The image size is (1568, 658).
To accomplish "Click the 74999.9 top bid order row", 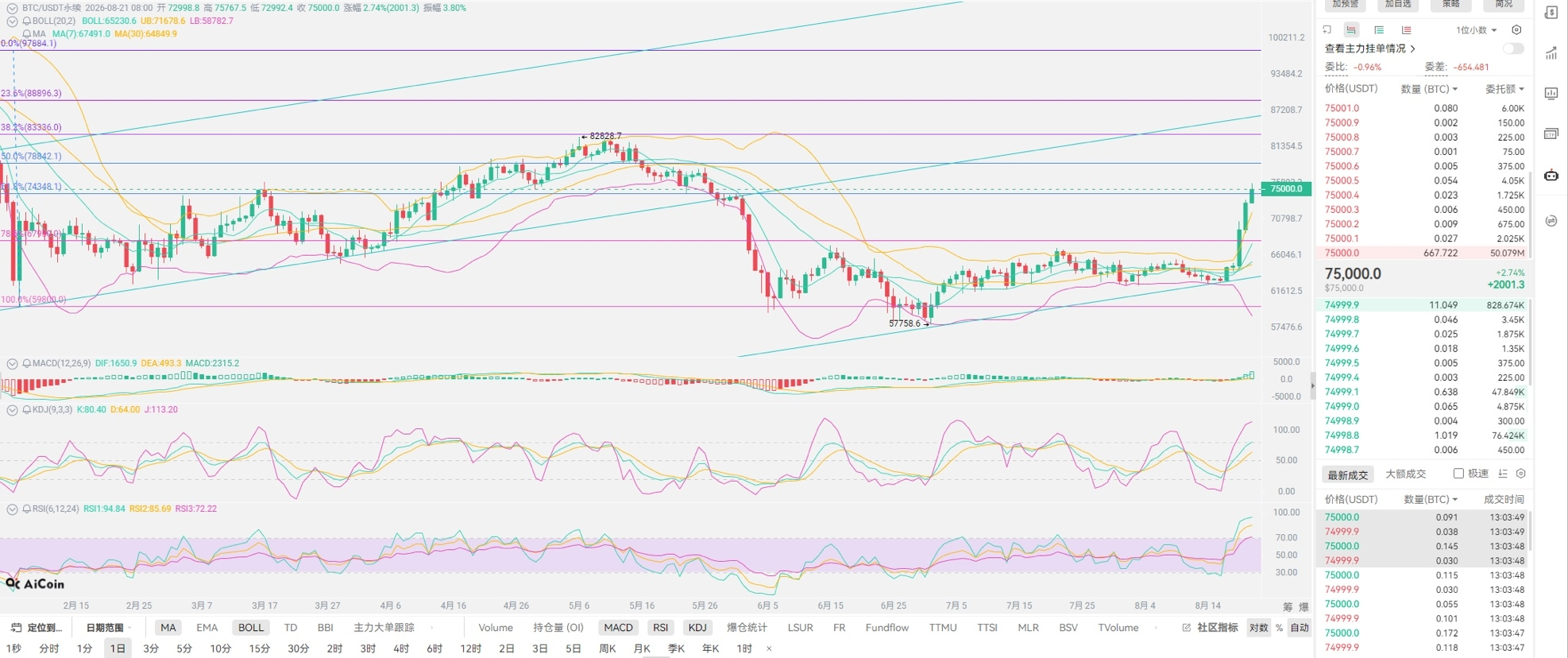I will [1424, 305].
